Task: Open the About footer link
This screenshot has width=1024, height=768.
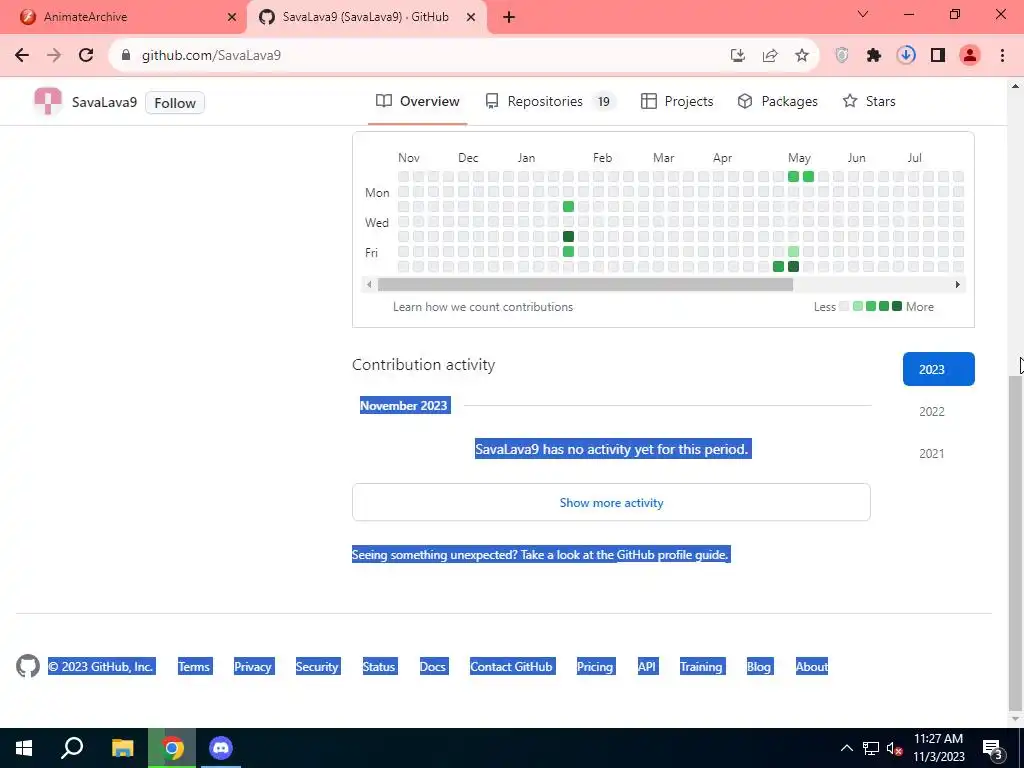Action: click(x=812, y=667)
